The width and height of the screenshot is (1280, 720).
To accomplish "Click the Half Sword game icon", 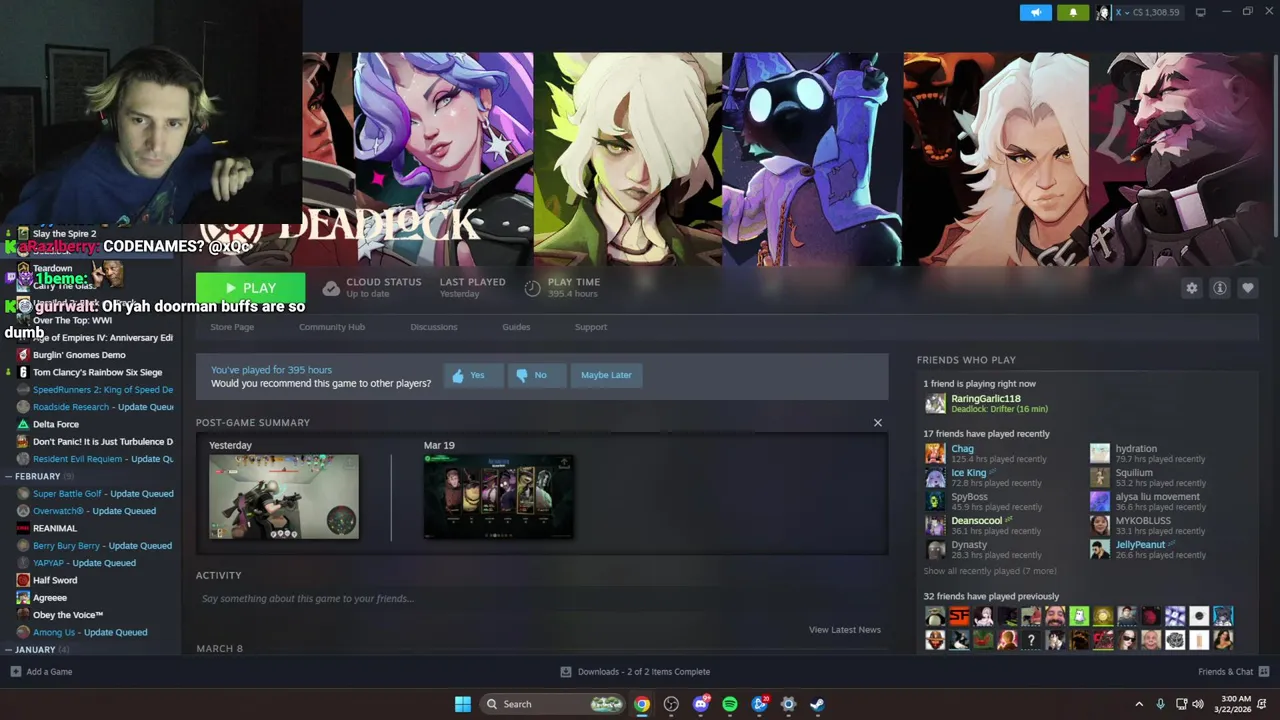I will pos(23,580).
